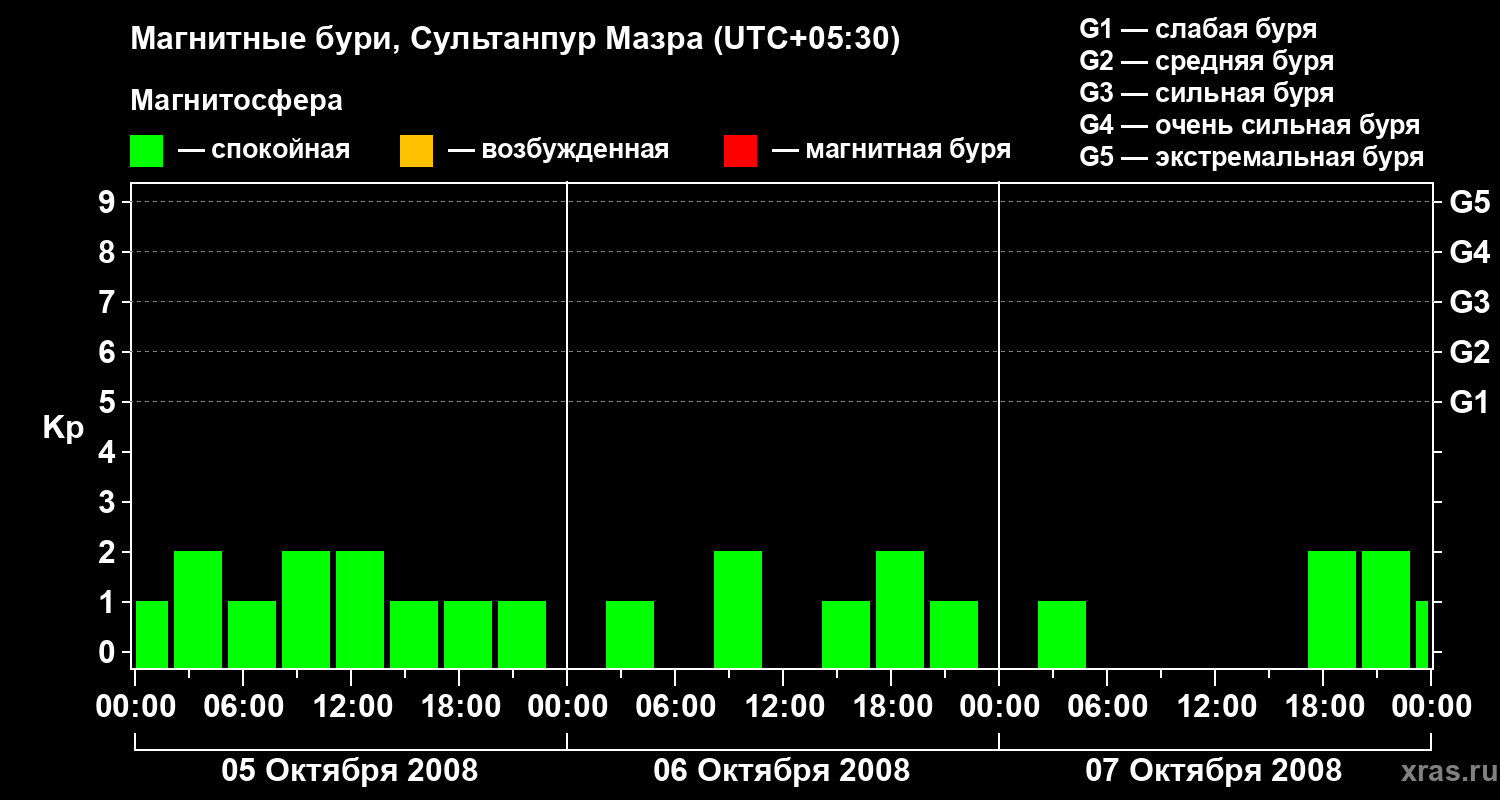
Task: Click the 03:00–06:00 bar on 07 October
Action: [x=1062, y=634]
